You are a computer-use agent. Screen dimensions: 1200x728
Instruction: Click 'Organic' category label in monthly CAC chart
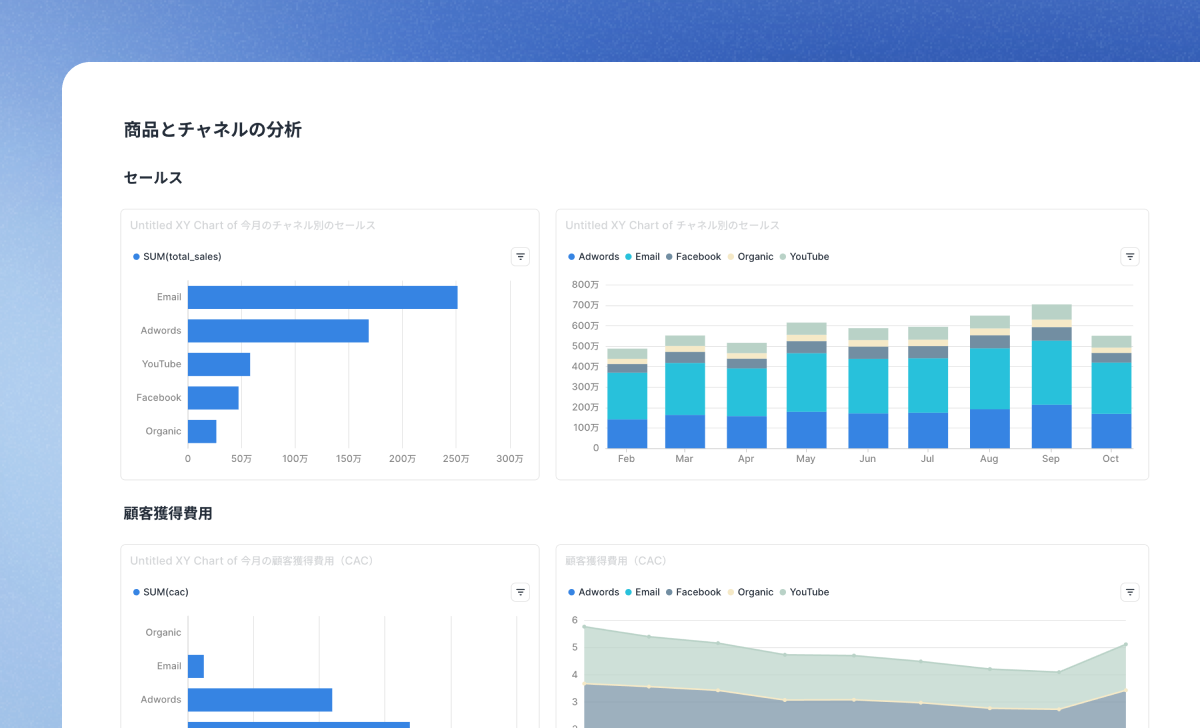pyautogui.click(x=163, y=633)
